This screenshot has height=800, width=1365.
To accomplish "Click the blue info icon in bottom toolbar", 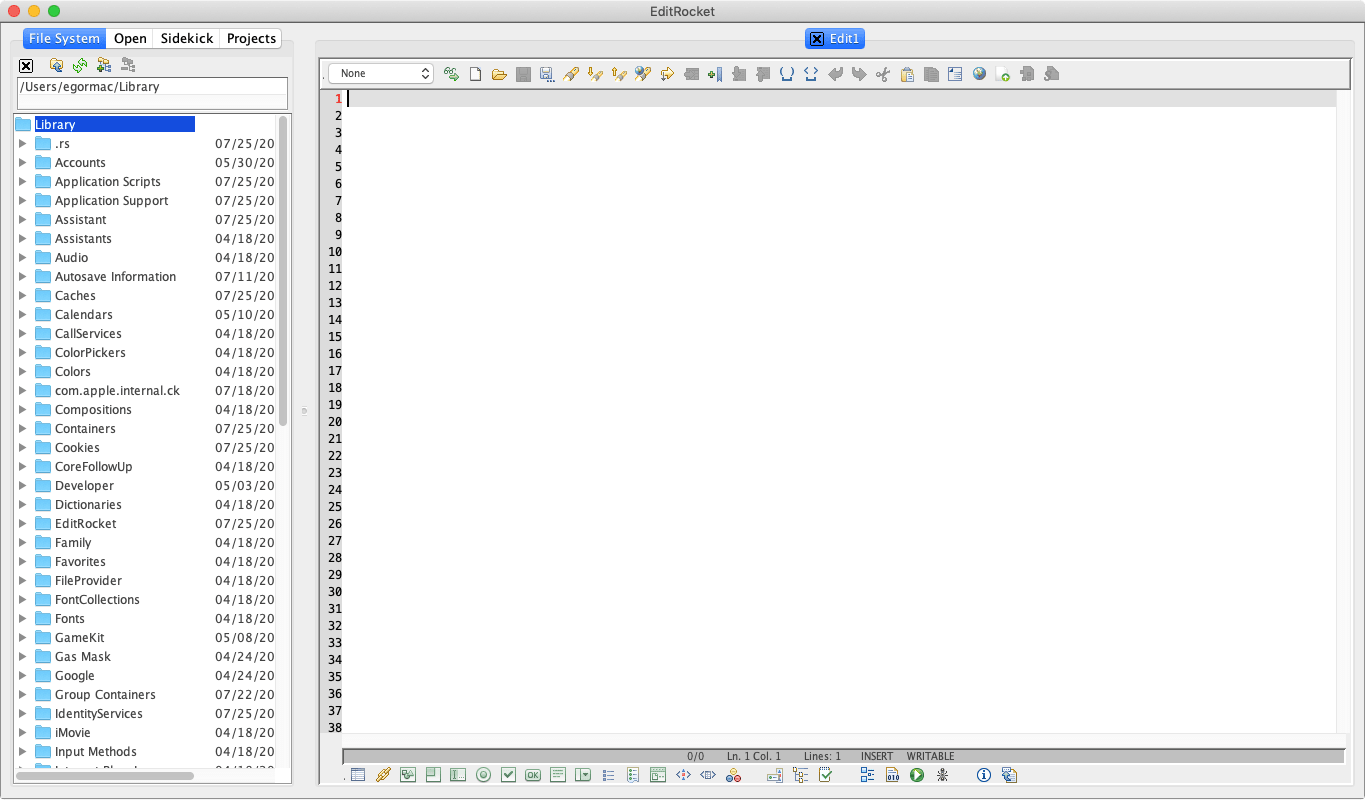I will point(983,775).
